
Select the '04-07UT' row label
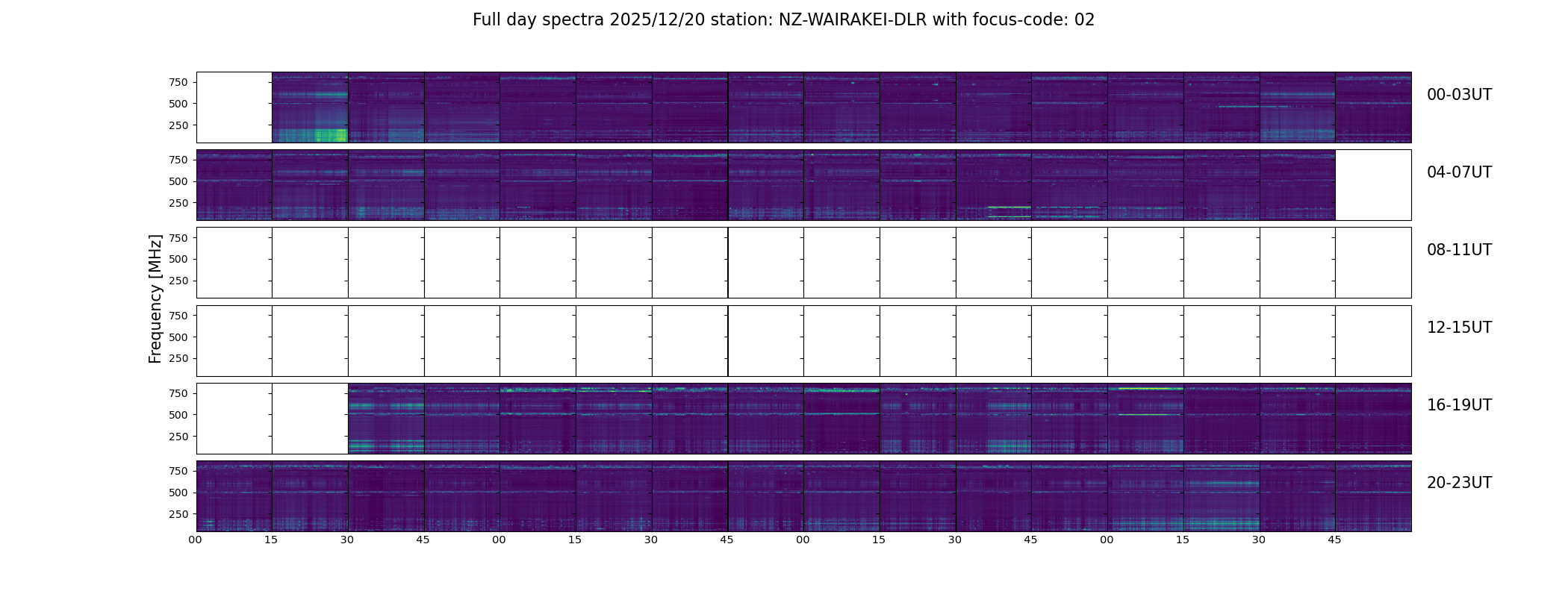coord(1459,172)
